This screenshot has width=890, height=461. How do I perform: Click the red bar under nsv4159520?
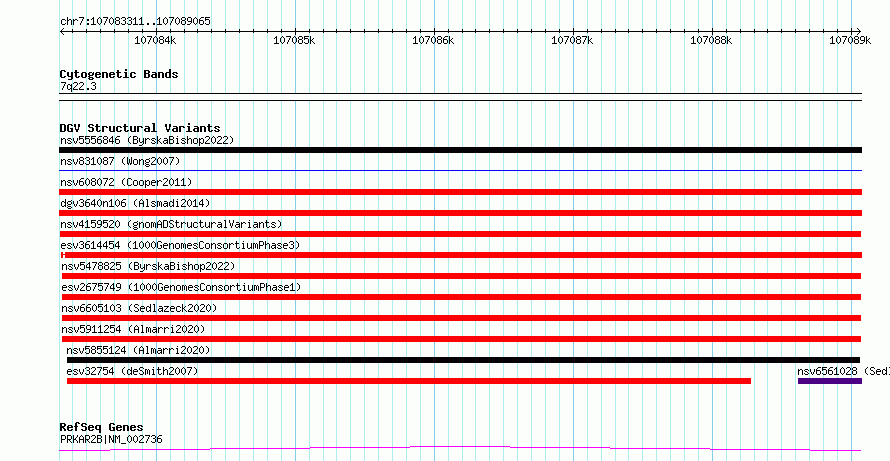(x=460, y=234)
